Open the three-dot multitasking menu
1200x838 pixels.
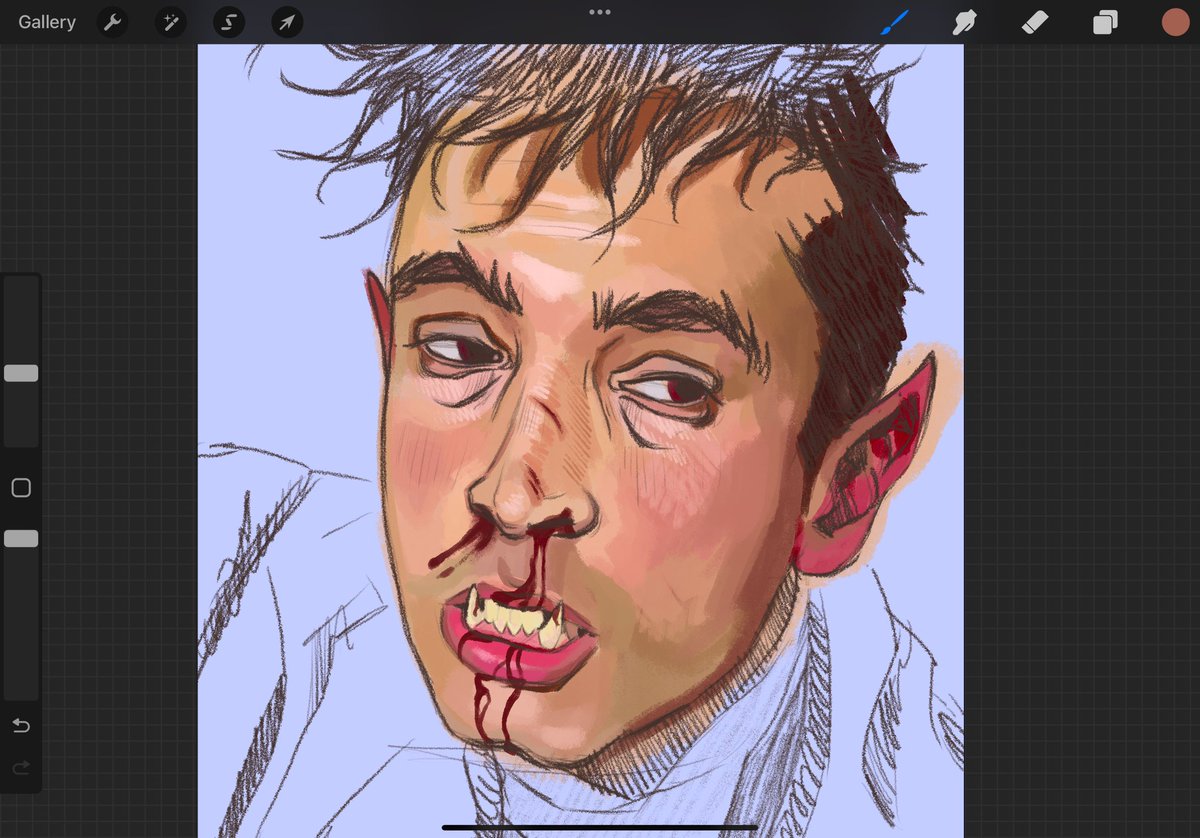pos(600,12)
